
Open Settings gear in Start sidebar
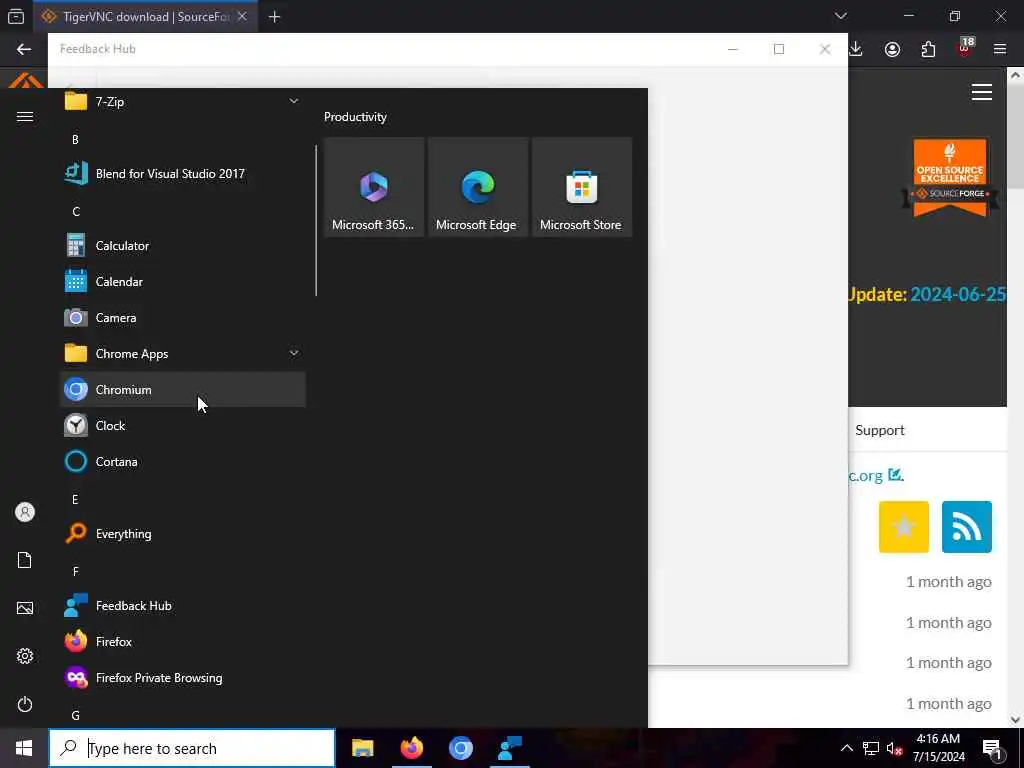pyautogui.click(x=25, y=656)
